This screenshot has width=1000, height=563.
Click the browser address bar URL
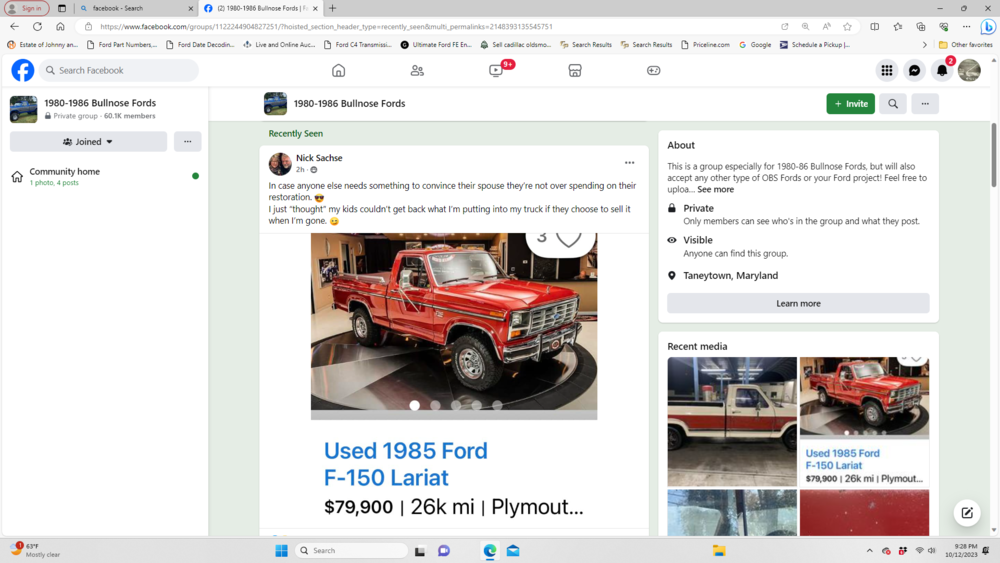tap(327, 26)
